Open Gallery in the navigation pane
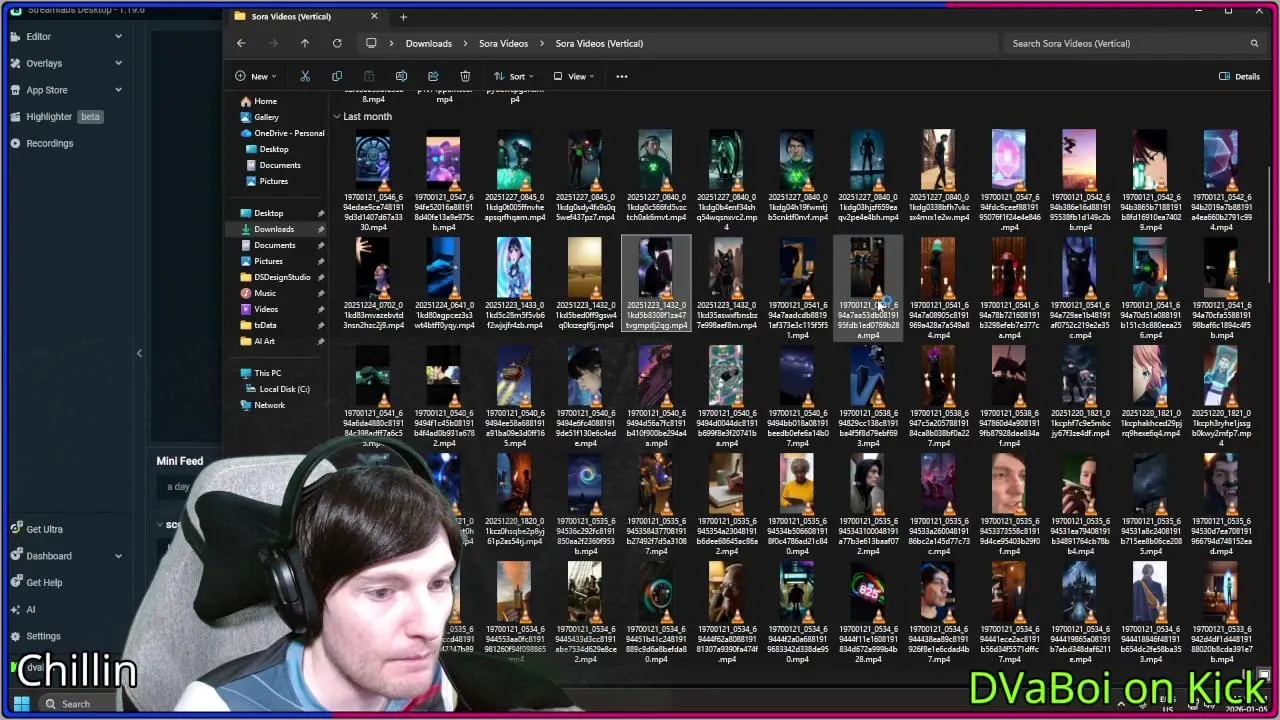Image resolution: width=1280 pixels, height=720 pixels. coord(266,117)
